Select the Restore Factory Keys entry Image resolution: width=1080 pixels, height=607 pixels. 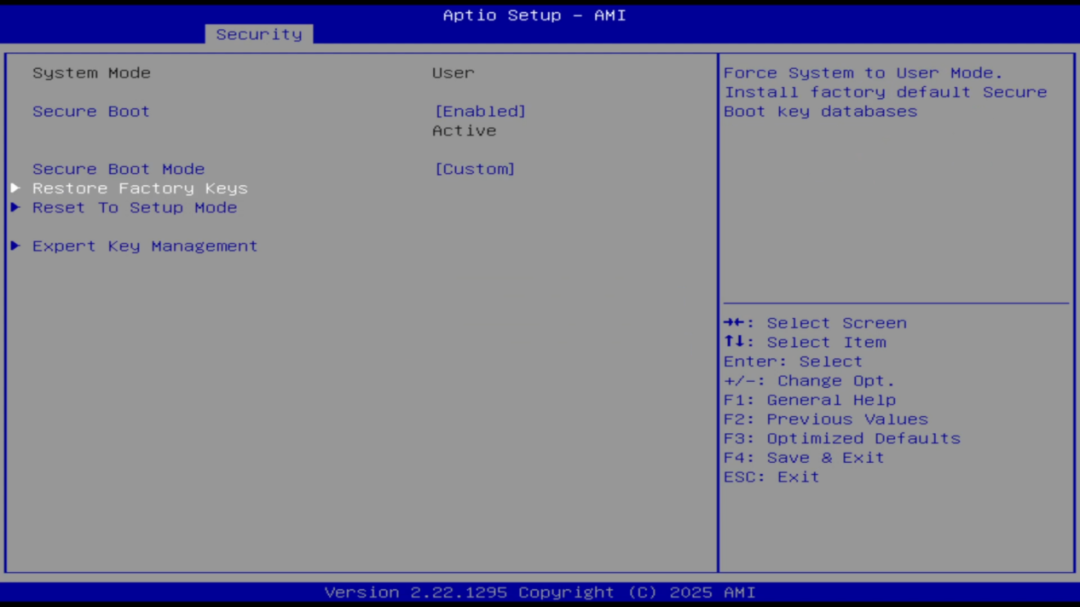point(140,188)
